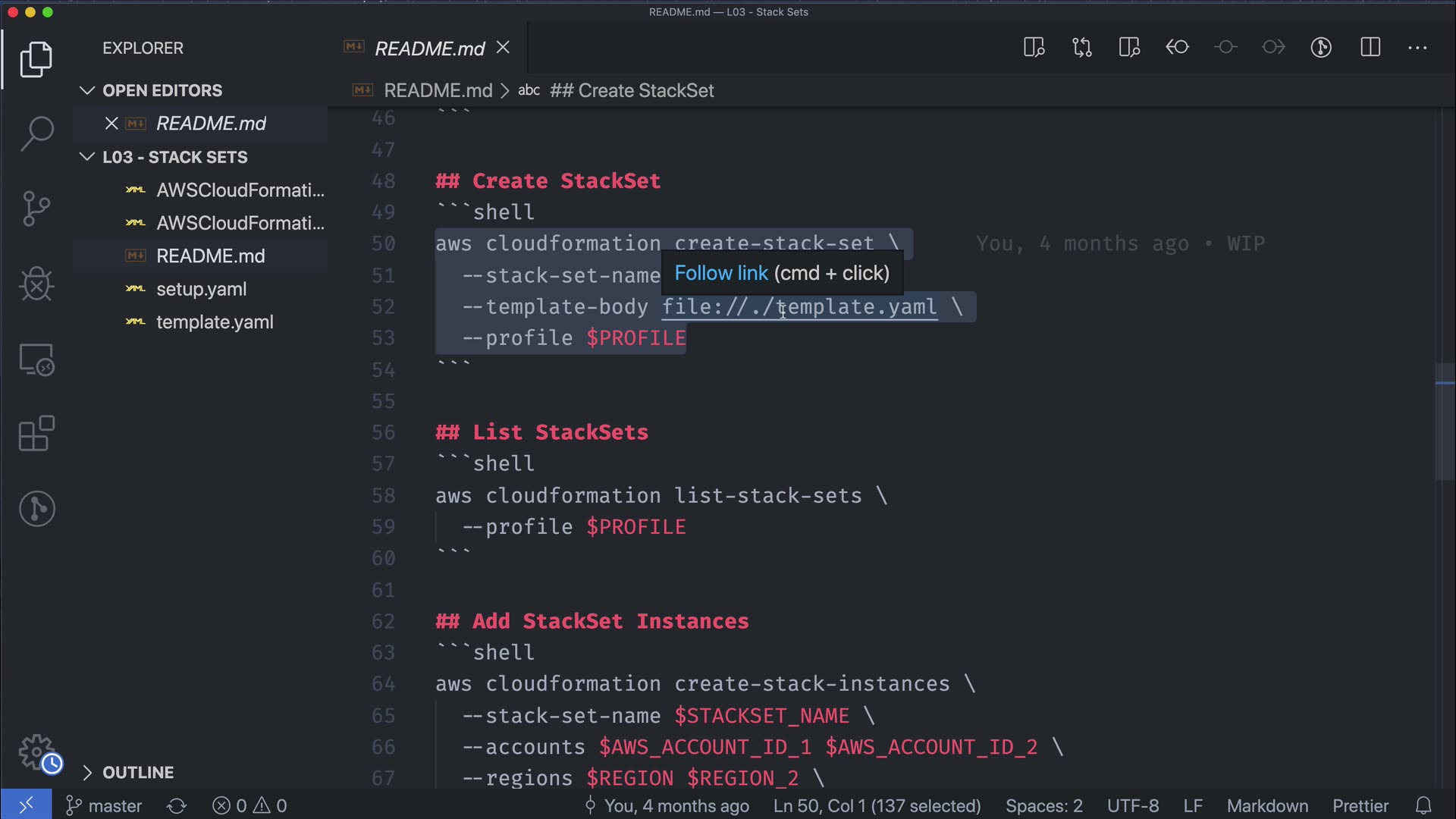The height and width of the screenshot is (819, 1456).
Task: Open Remote Explorer view
Action: (36, 359)
